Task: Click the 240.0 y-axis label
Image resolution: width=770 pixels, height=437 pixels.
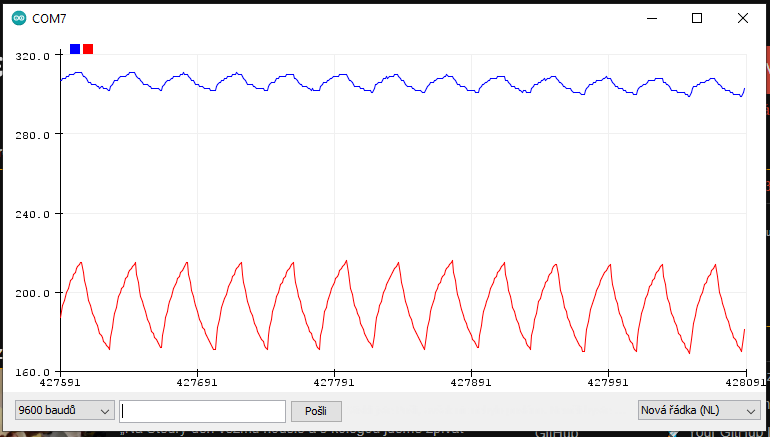Action: pos(31,214)
